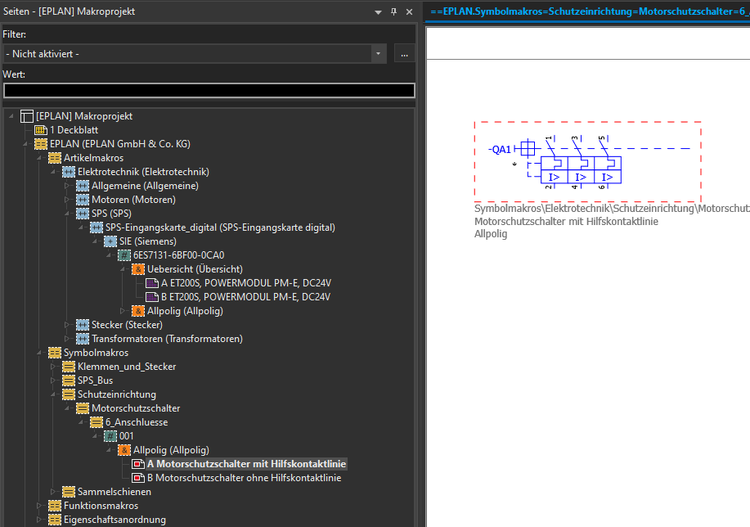The height and width of the screenshot is (527, 750).
Task: Expand the Stecker (Stecker) node
Action: click(69, 325)
